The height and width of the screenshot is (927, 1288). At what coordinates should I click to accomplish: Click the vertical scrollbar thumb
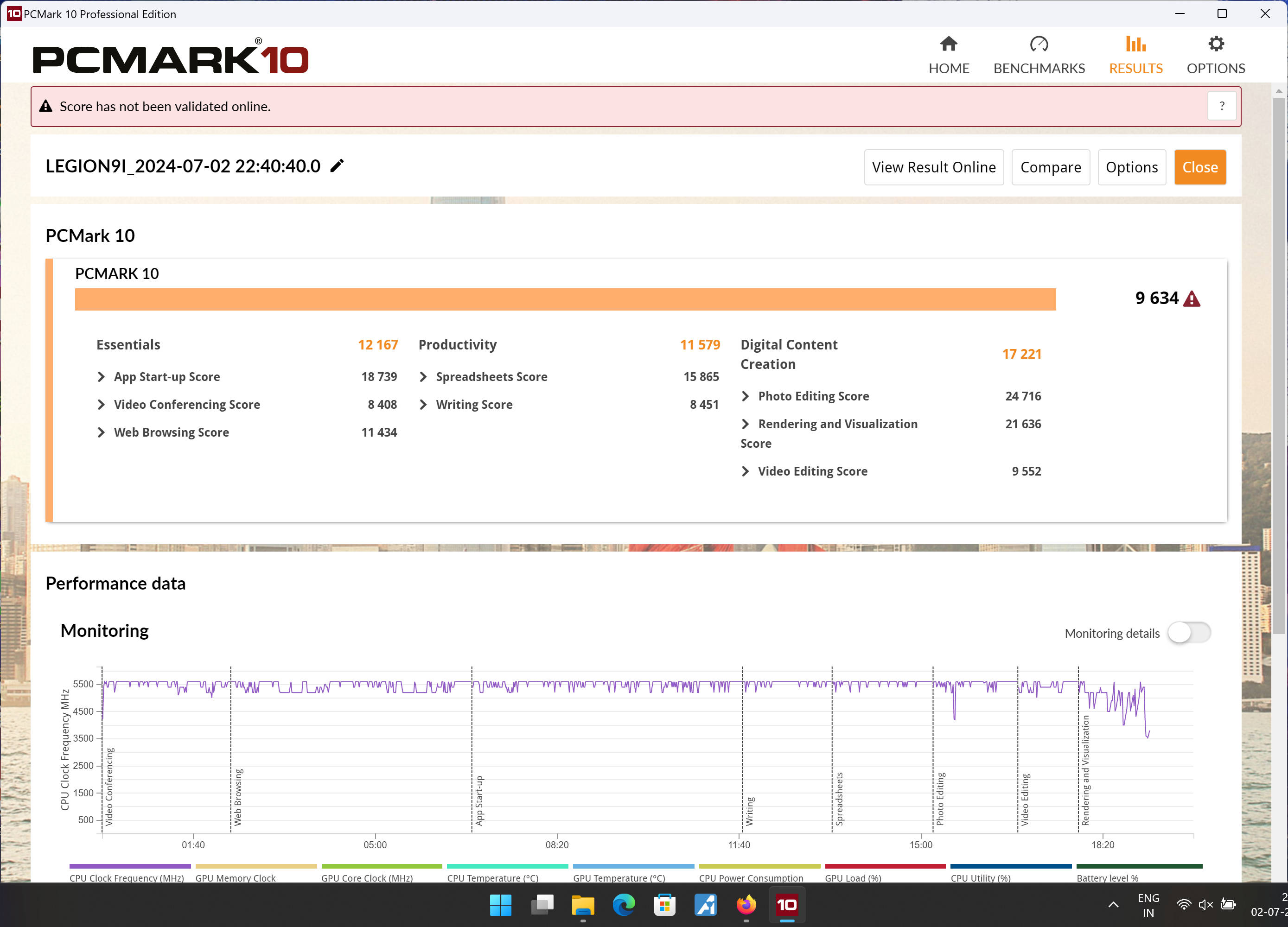point(1278,366)
